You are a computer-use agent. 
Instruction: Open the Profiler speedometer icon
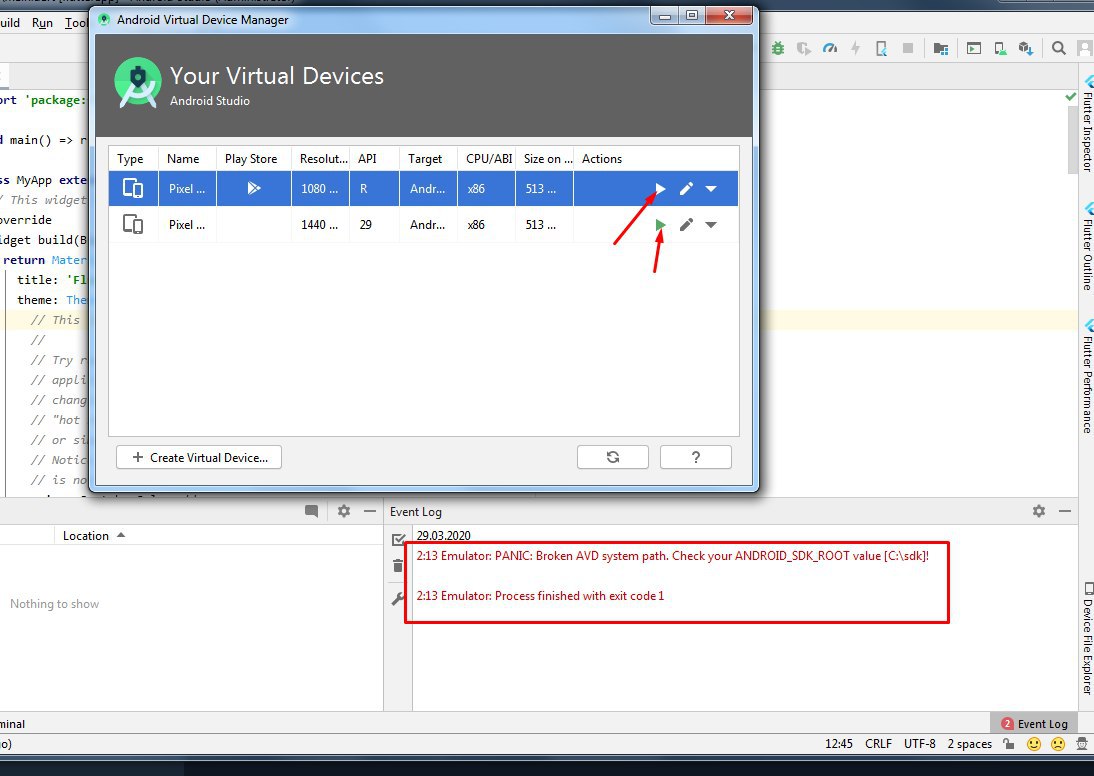(x=830, y=48)
